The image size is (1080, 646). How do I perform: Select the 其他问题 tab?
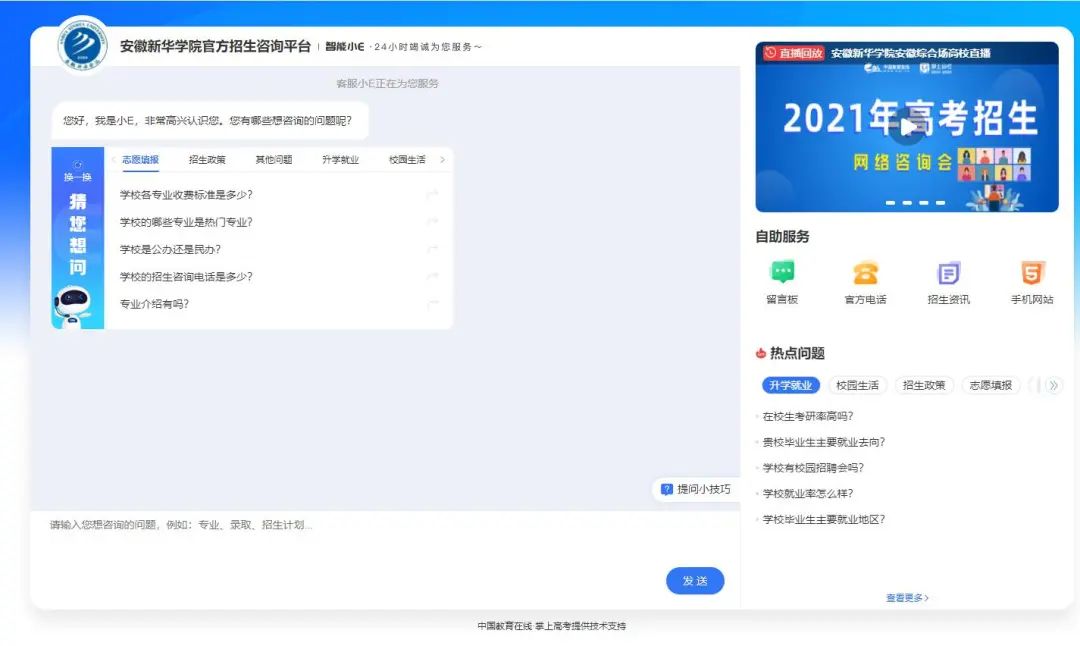pos(274,160)
